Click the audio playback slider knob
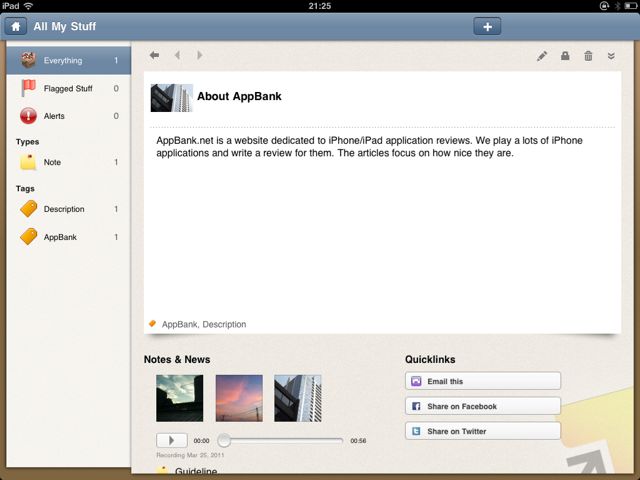640x480 pixels. [x=224, y=440]
